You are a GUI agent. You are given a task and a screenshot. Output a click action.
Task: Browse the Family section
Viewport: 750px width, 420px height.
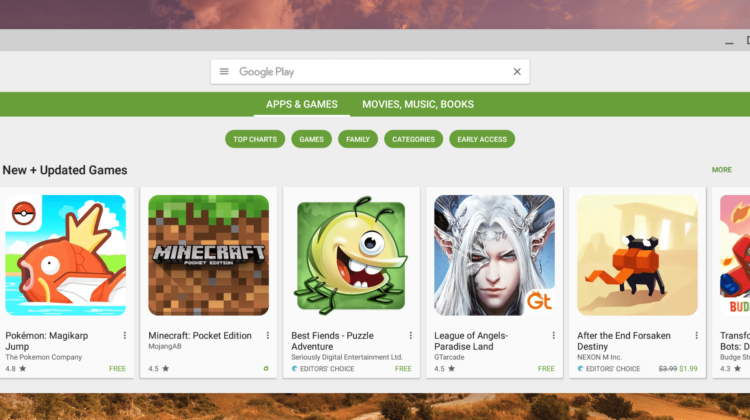point(358,139)
